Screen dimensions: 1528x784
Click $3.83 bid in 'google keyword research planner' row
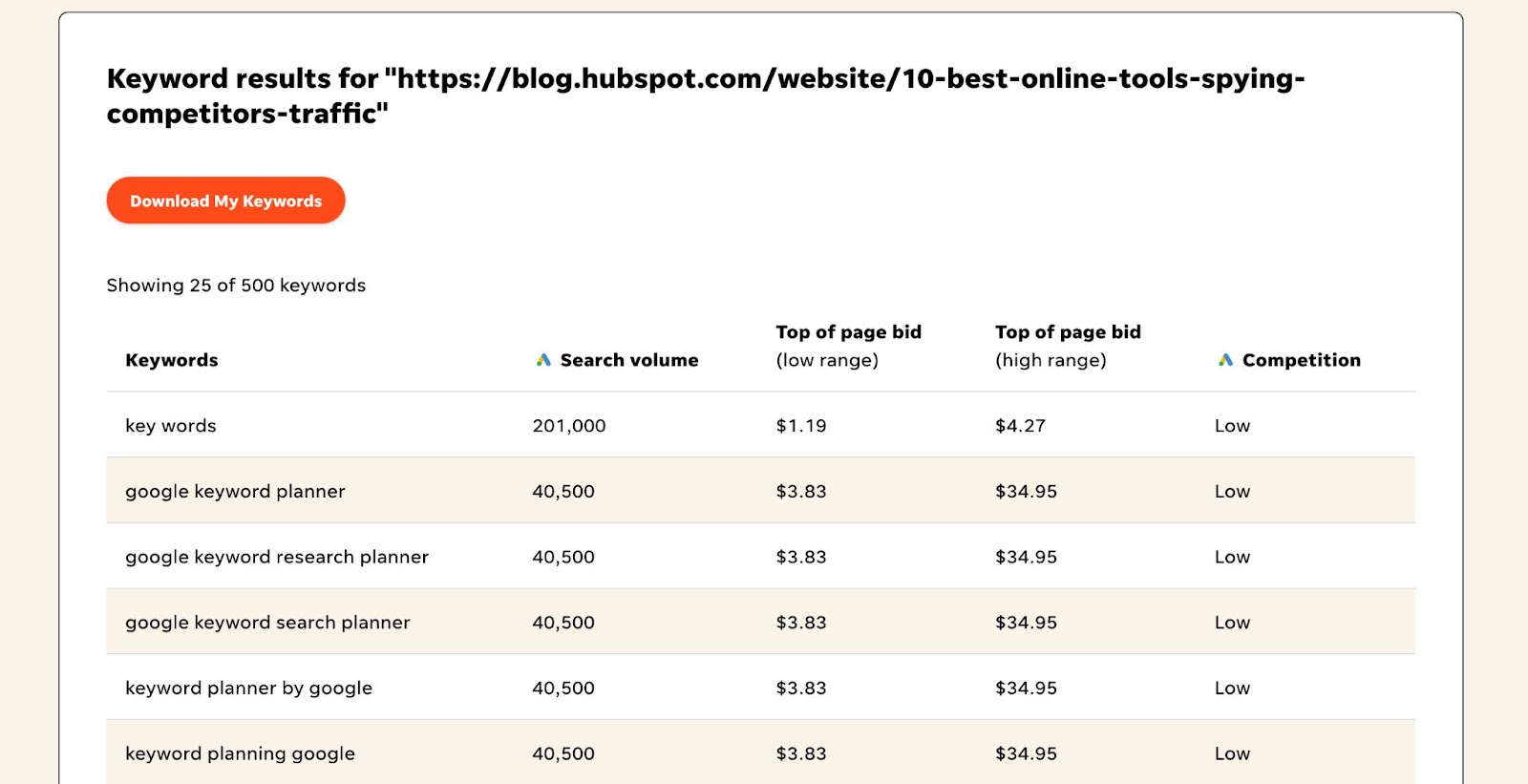pos(801,557)
